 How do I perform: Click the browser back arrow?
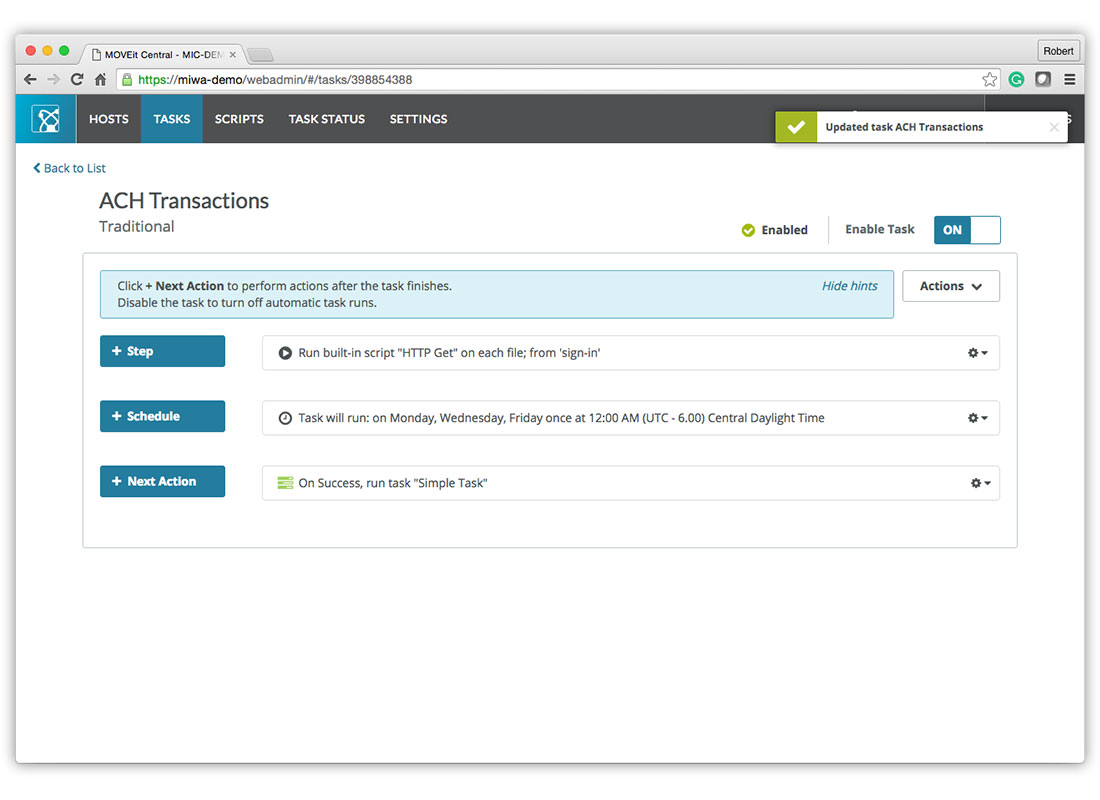[30, 80]
